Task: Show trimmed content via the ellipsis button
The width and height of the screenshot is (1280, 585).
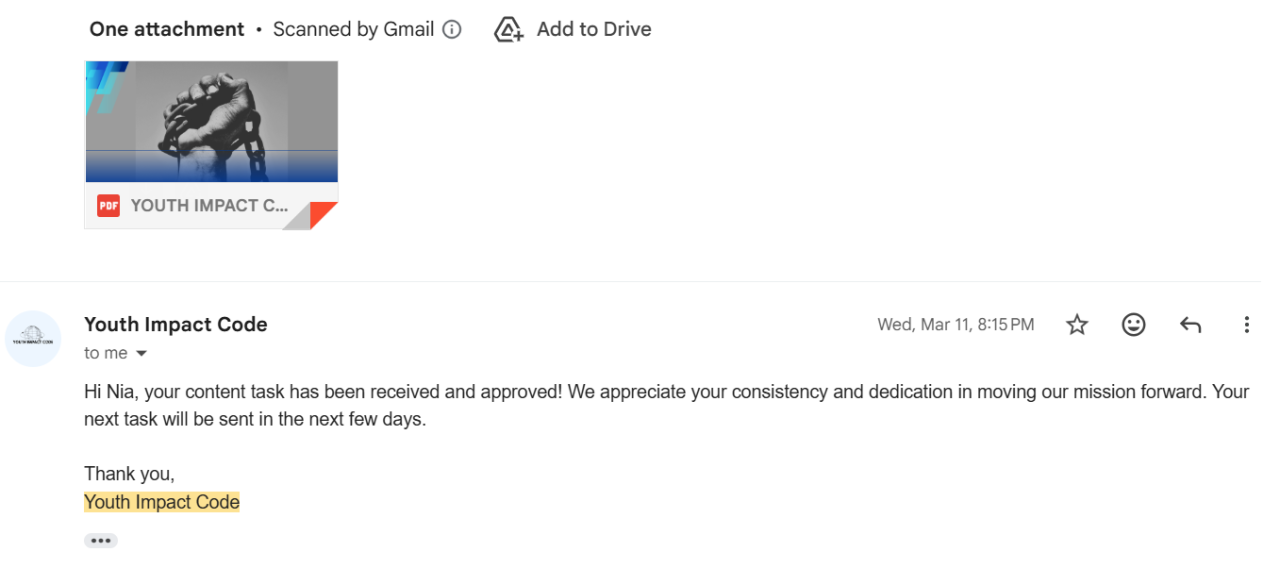Action: pos(101,541)
